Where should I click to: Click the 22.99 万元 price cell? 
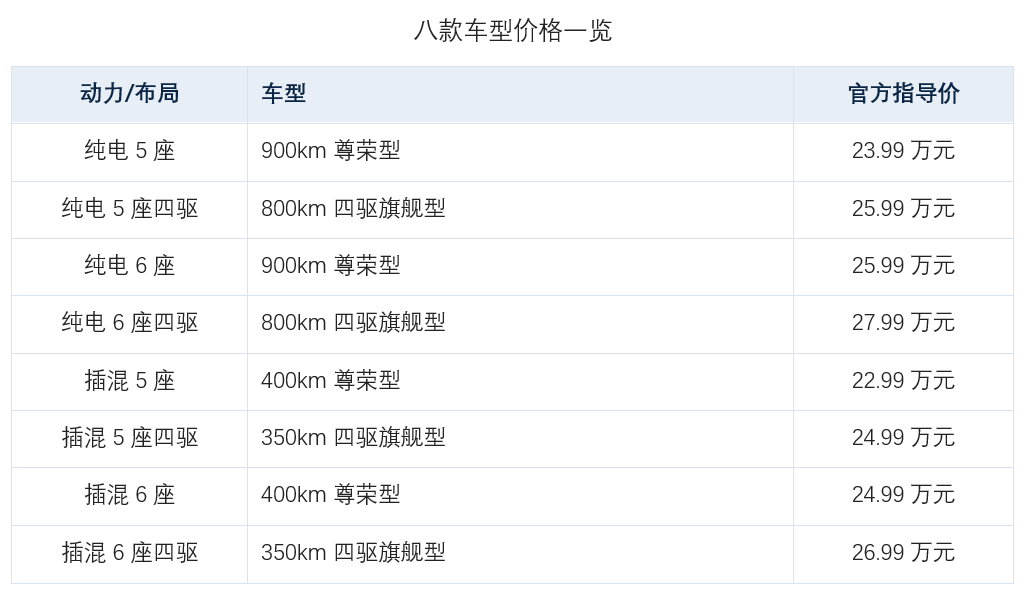903,381
